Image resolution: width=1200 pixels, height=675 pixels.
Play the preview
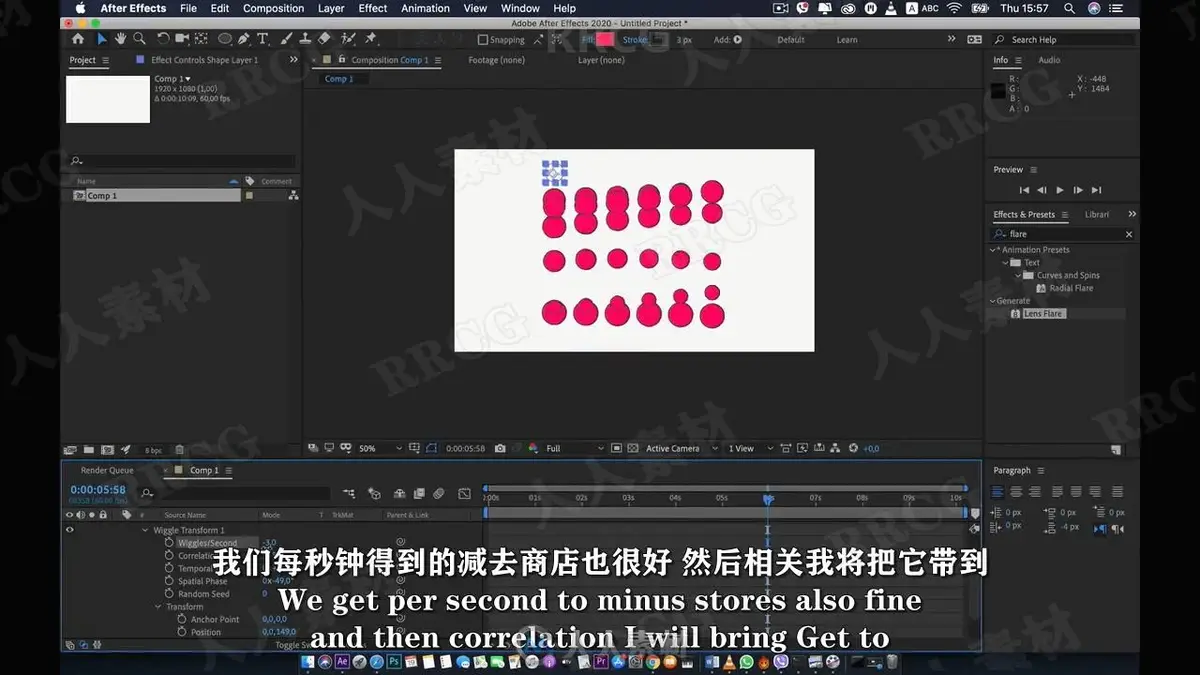pyautogui.click(x=1060, y=190)
